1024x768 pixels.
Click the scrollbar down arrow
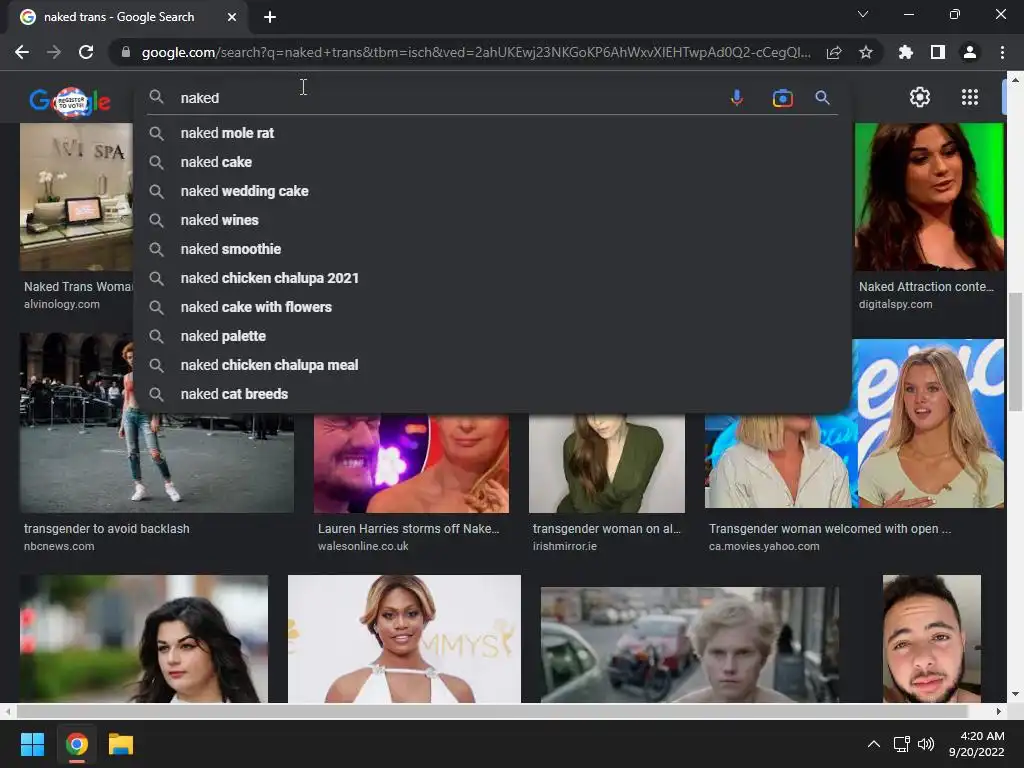(x=1015, y=695)
